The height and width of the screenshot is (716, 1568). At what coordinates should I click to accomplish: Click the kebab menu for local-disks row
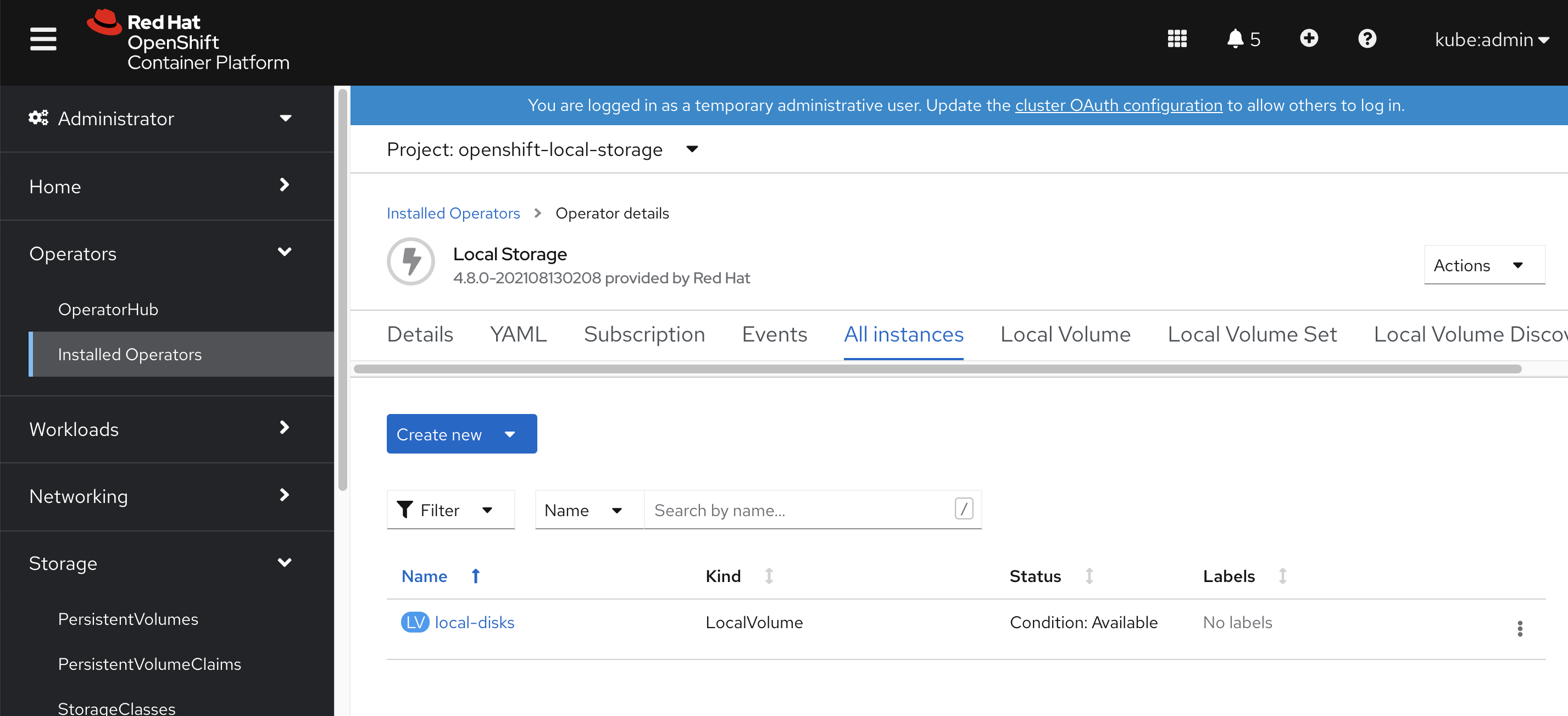[x=1519, y=628]
